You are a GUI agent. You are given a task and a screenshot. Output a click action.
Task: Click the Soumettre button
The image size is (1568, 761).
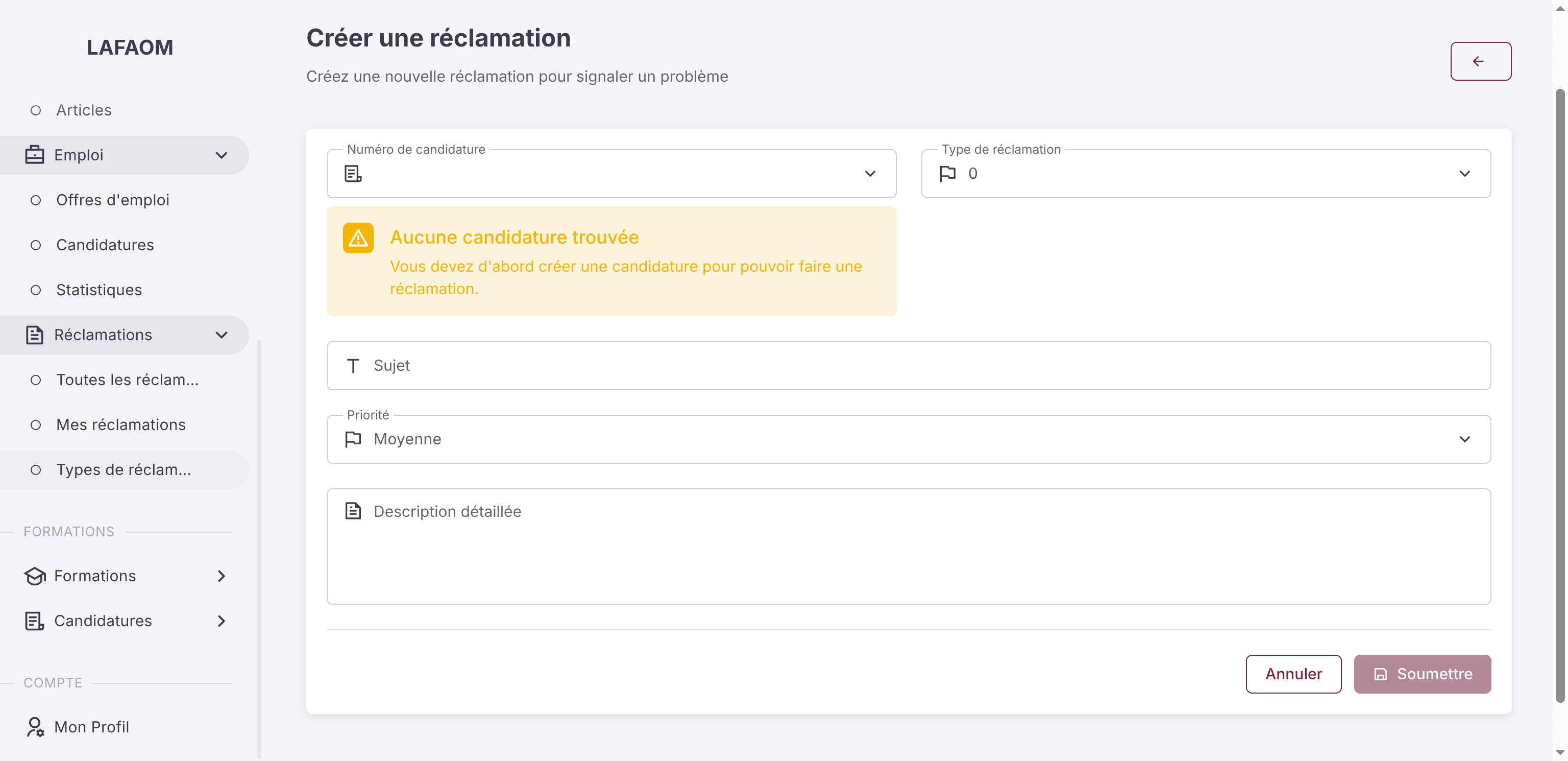1423,674
